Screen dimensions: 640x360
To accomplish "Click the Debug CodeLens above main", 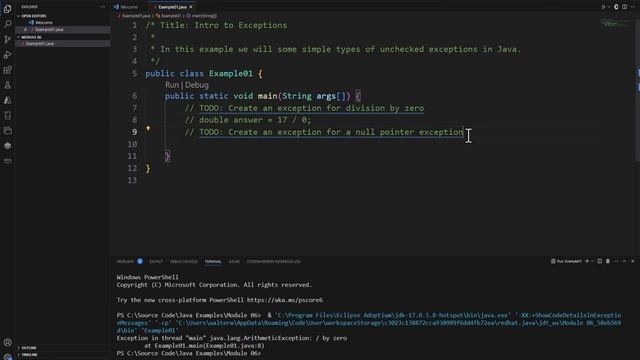I will coord(197,85).
